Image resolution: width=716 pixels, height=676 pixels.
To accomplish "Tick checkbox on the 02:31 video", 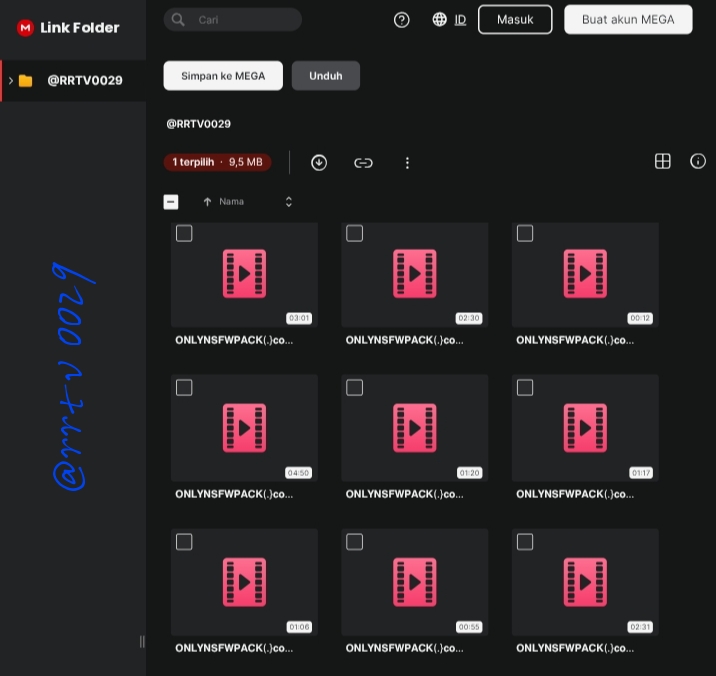I will coord(525,542).
